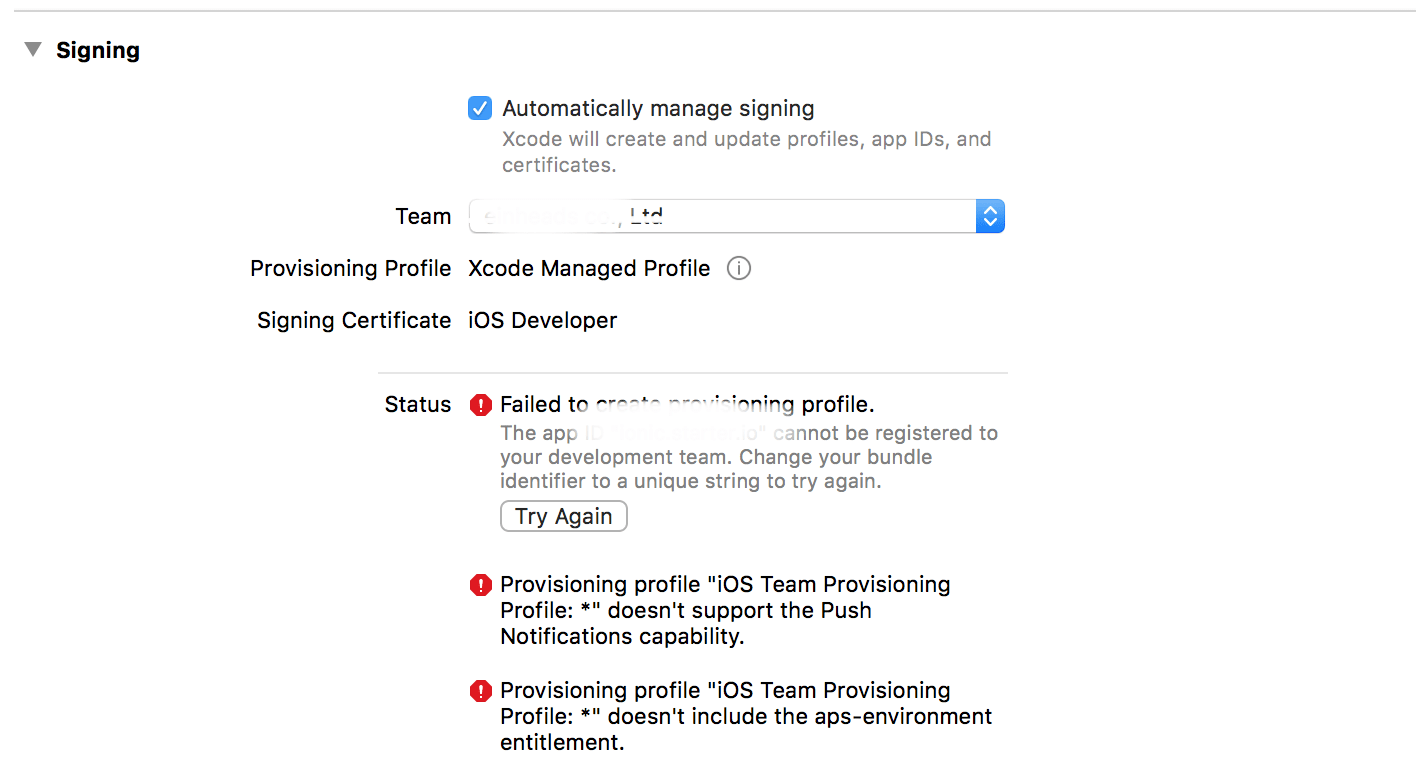Select the Xcode Managed Profile text
The image size is (1416, 782).
click(x=589, y=269)
